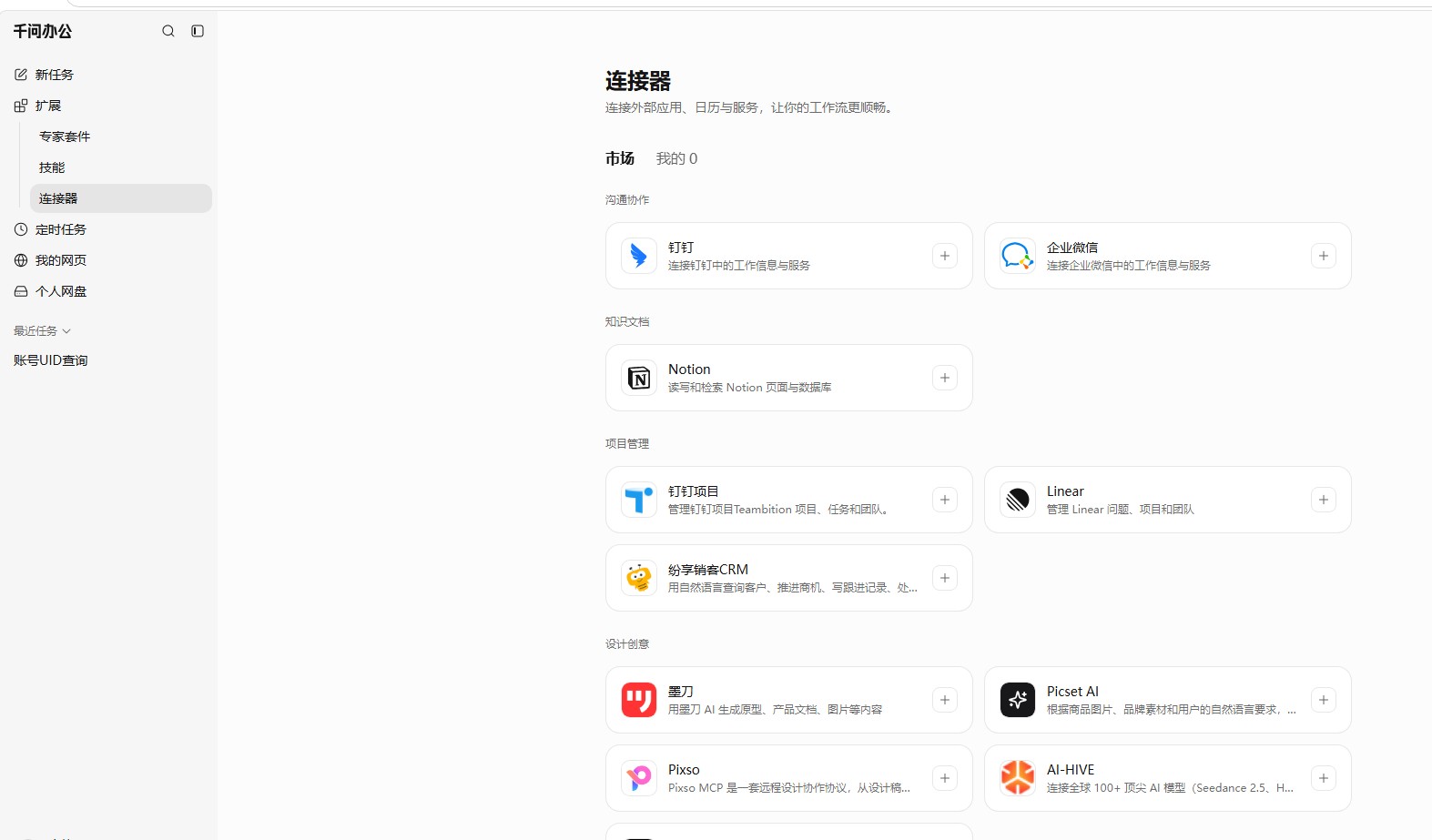Click the Picset AI sparkle logo icon

click(1018, 700)
